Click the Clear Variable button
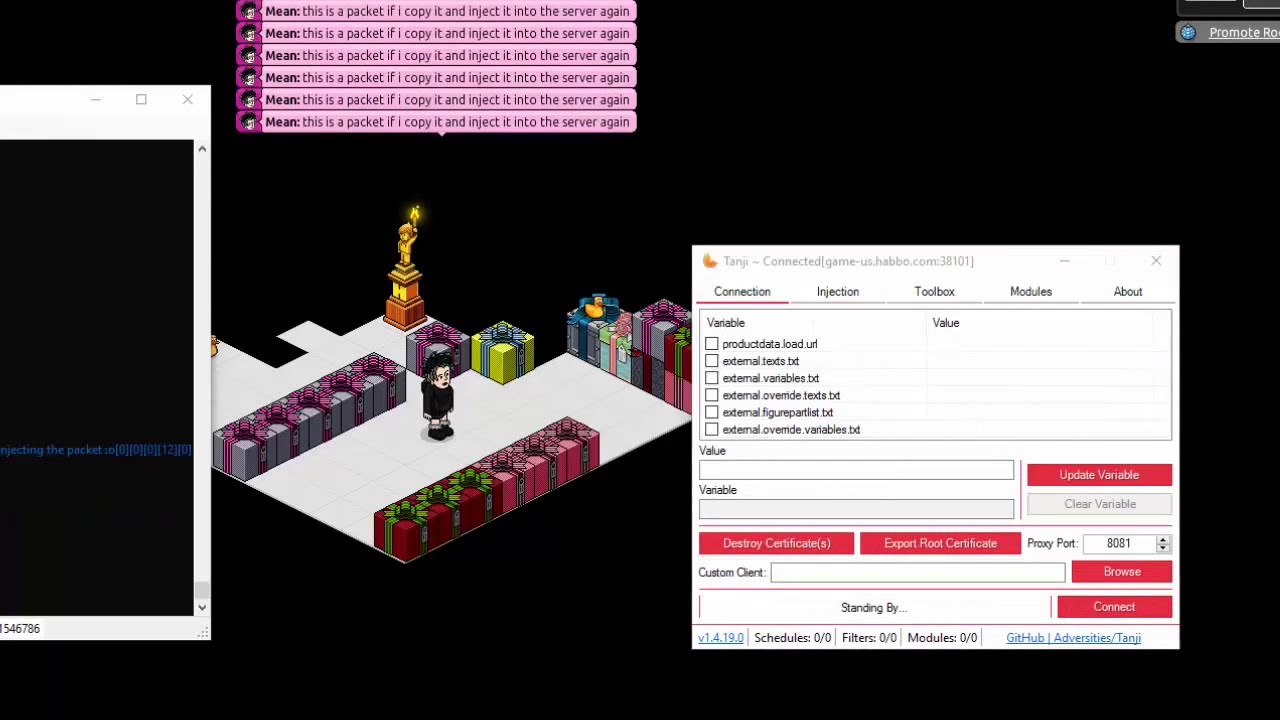This screenshot has width=1280, height=720. [x=1099, y=504]
